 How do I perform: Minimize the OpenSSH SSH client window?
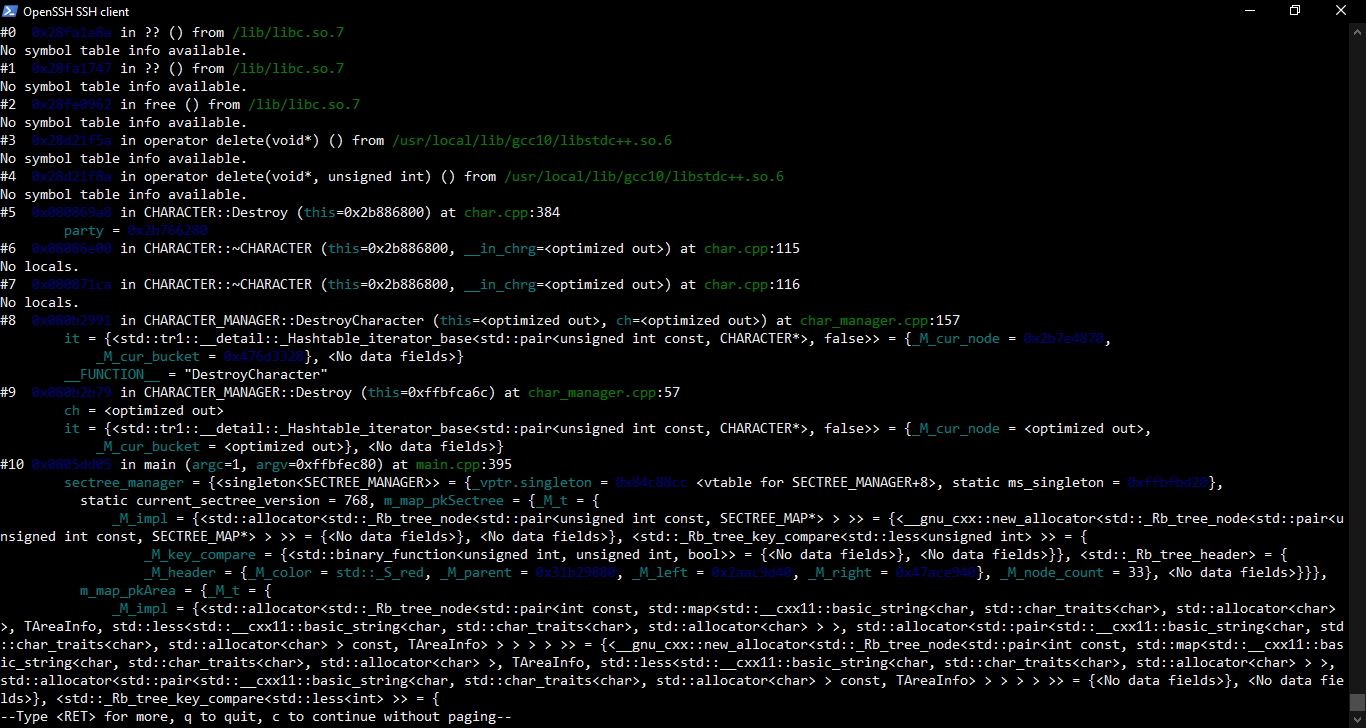pos(1249,11)
